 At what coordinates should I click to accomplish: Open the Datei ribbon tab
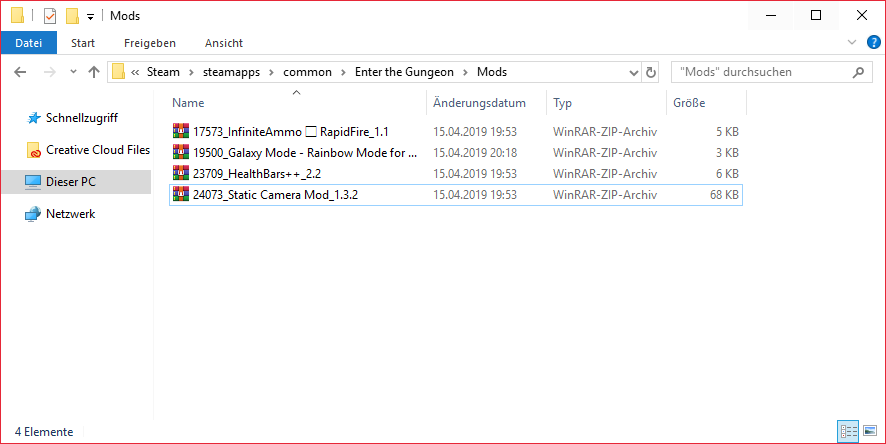[28, 43]
